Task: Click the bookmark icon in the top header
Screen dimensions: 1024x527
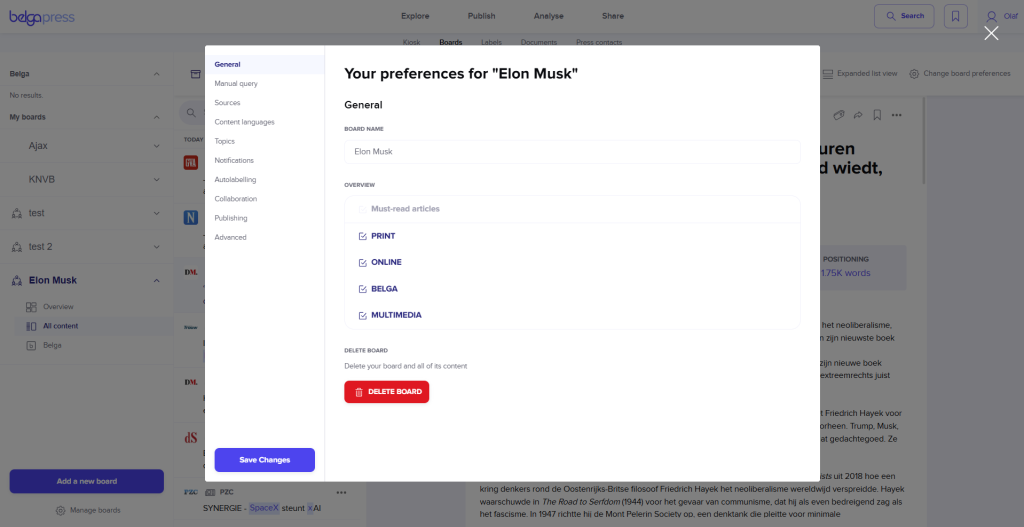Action: 956,16
